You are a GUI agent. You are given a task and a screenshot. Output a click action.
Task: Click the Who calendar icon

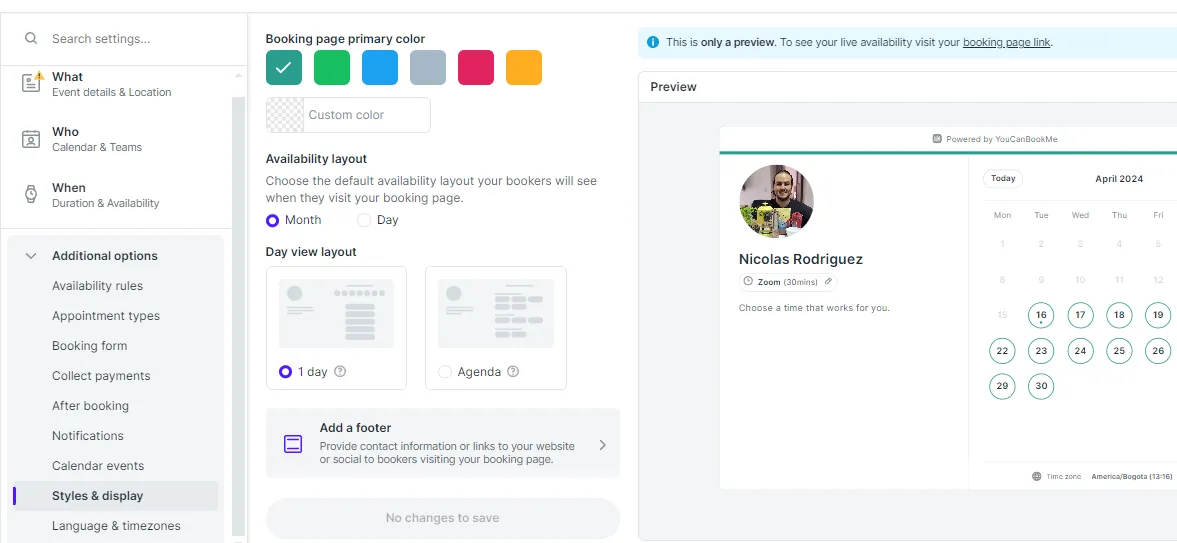coord(31,139)
